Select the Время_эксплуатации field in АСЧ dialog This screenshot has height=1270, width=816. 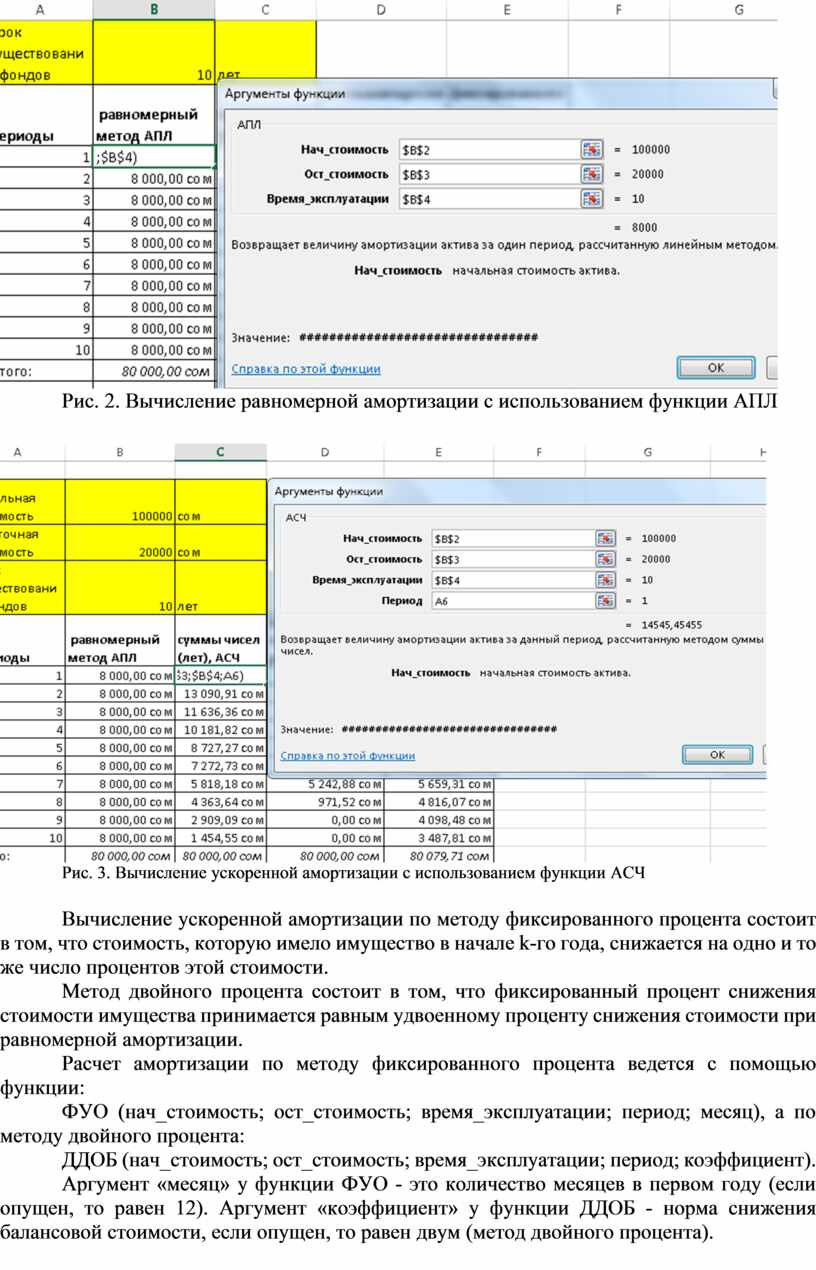click(x=512, y=580)
